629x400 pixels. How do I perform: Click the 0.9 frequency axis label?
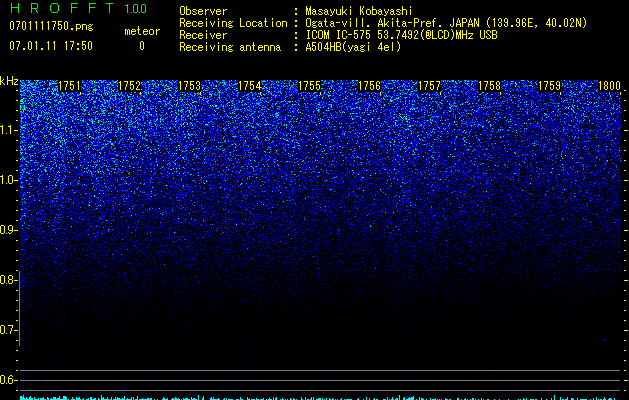click(x=8, y=229)
